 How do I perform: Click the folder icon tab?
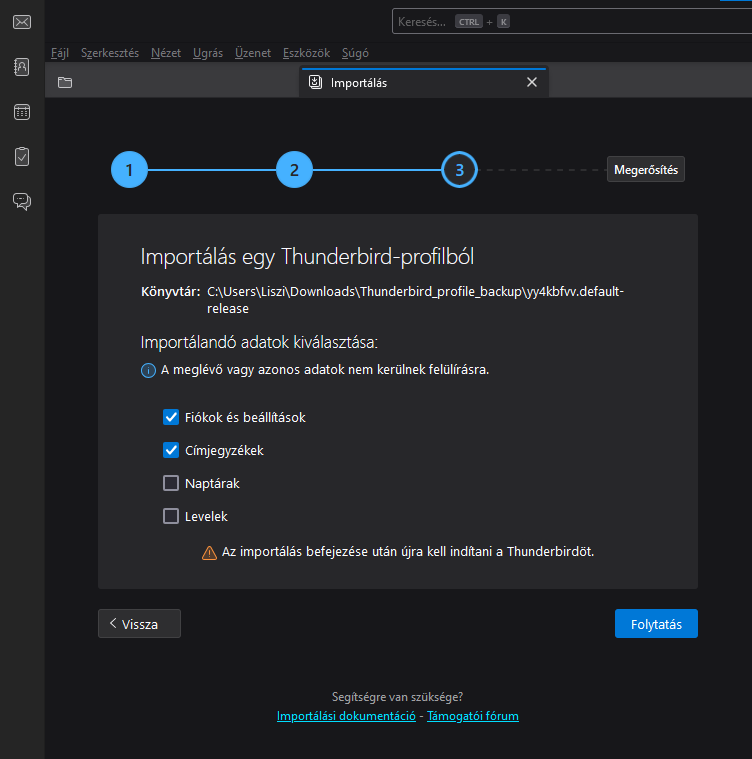click(x=65, y=82)
